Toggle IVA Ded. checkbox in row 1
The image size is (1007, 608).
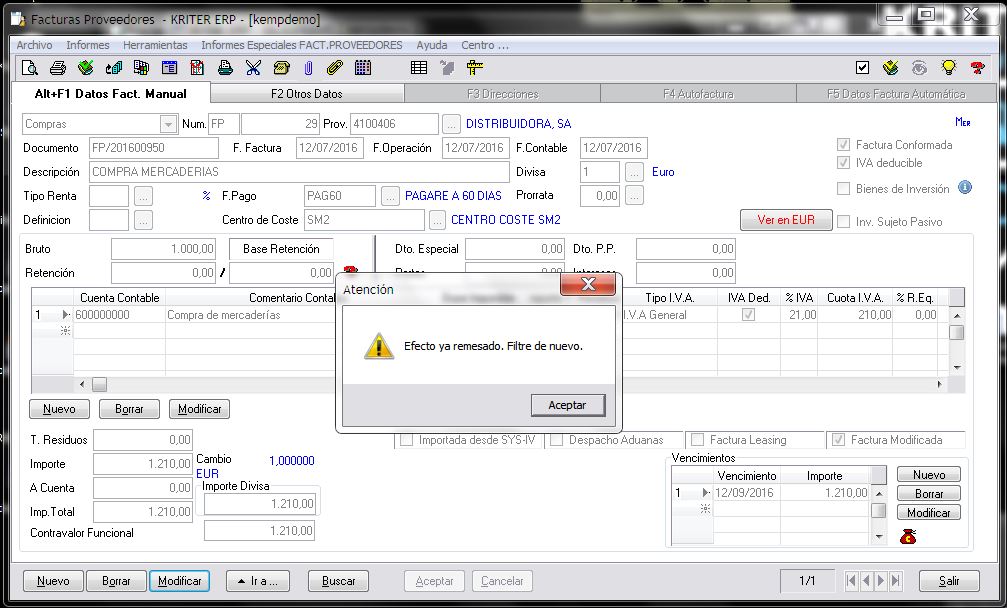click(748, 315)
